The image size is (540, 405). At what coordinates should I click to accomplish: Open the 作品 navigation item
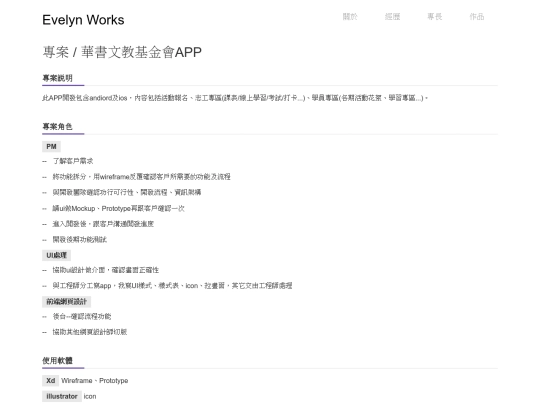coord(477,17)
